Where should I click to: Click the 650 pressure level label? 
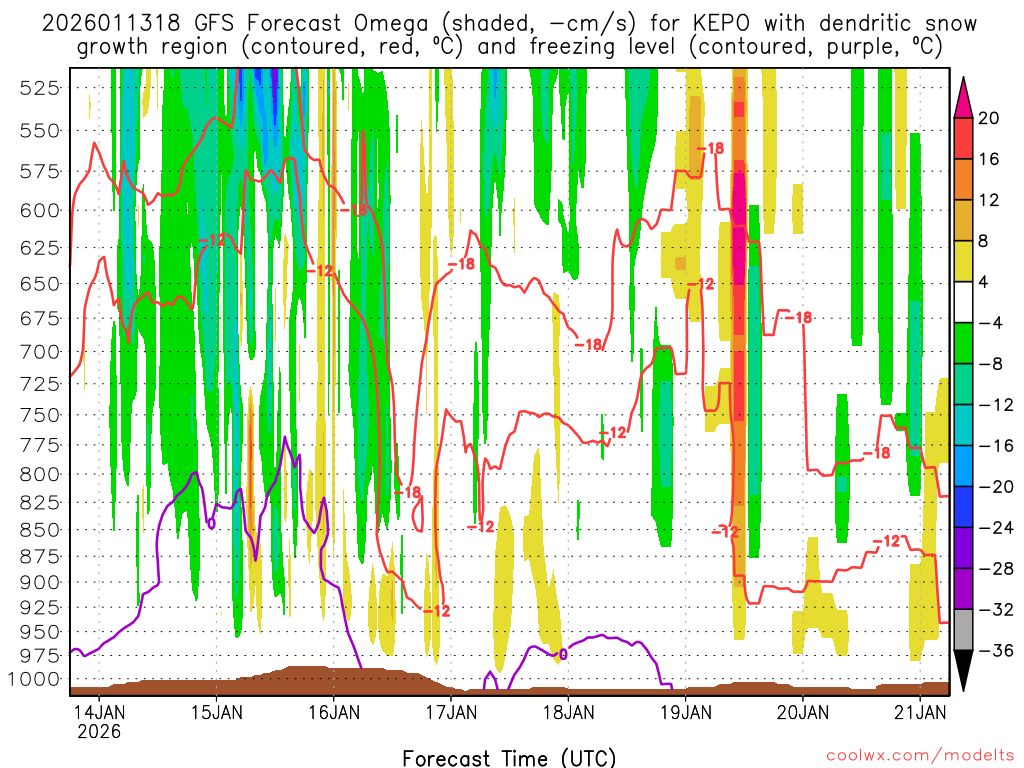(40, 284)
